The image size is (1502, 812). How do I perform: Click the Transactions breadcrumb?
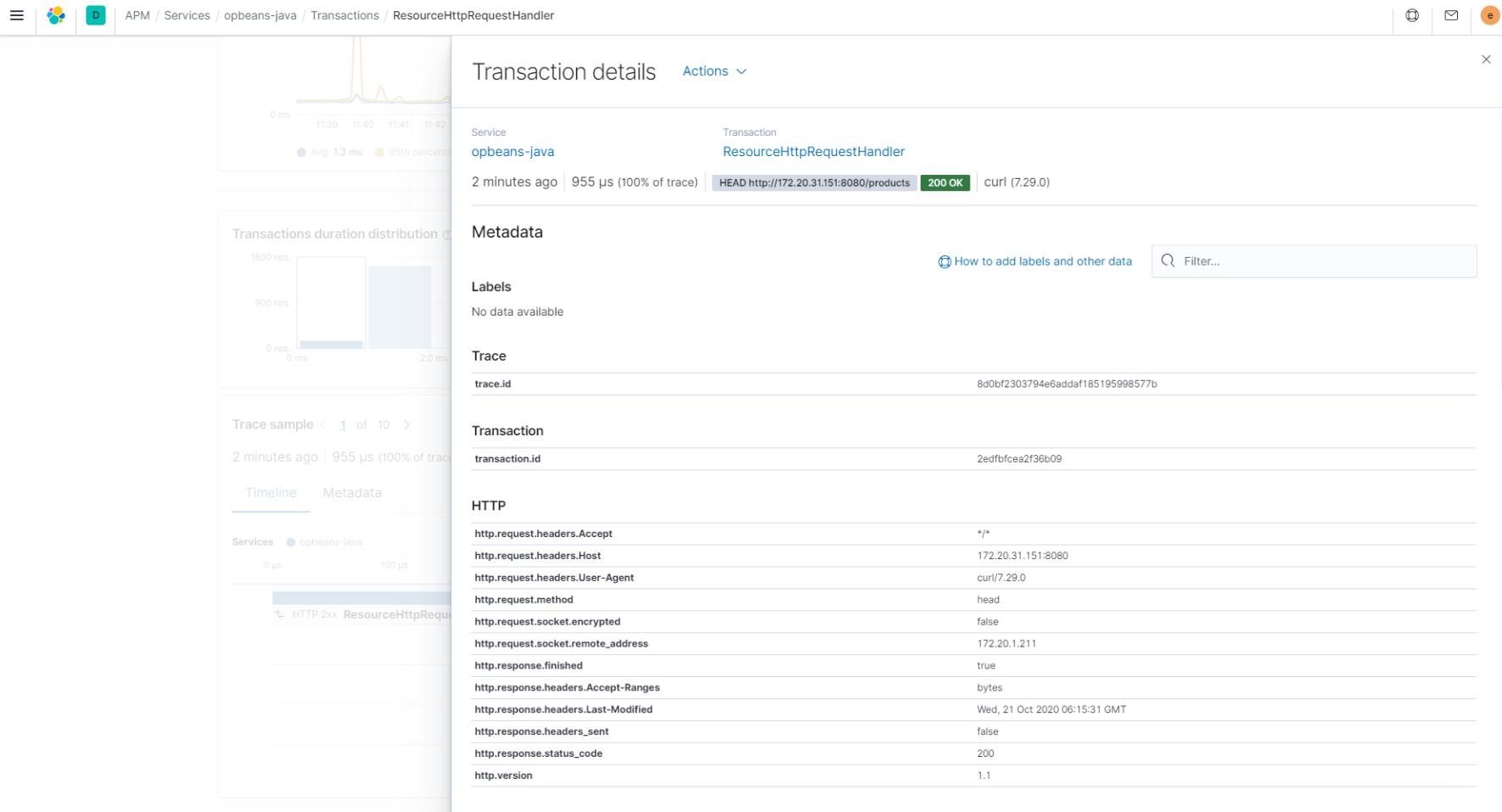pyautogui.click(x=345, y=15)
